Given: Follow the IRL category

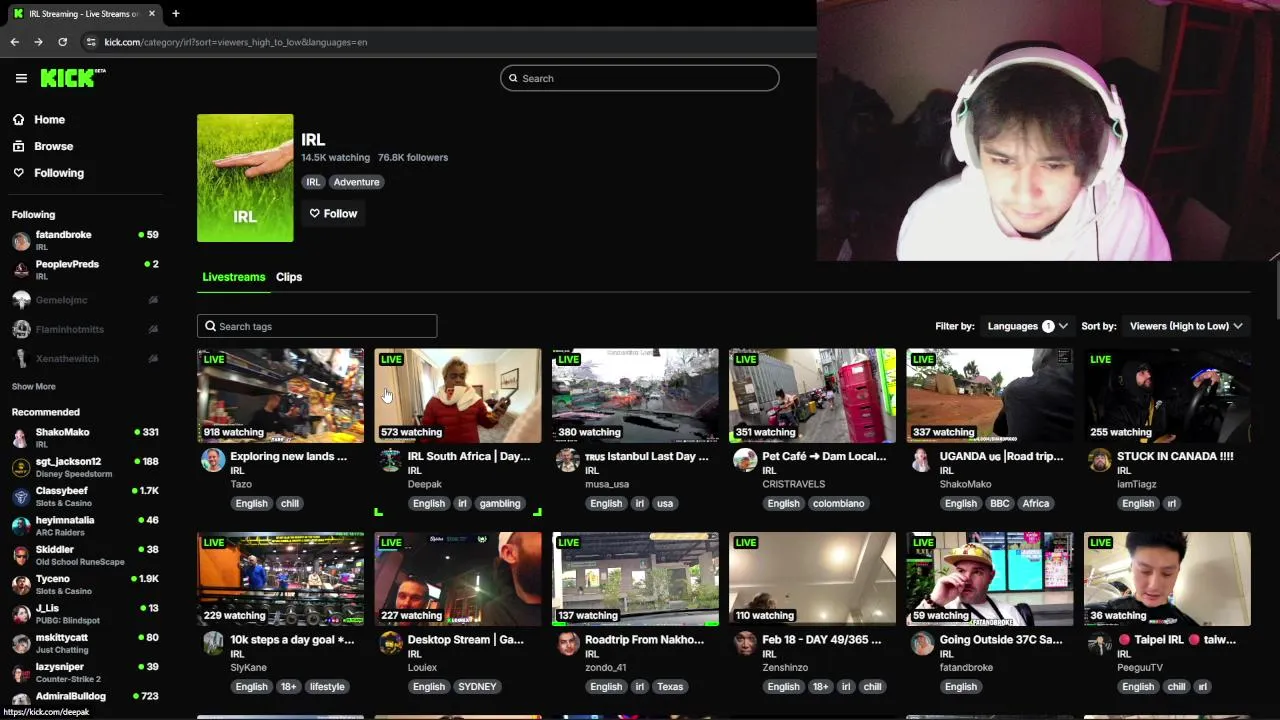Looking at the screenshot, I should pos(333,213).
